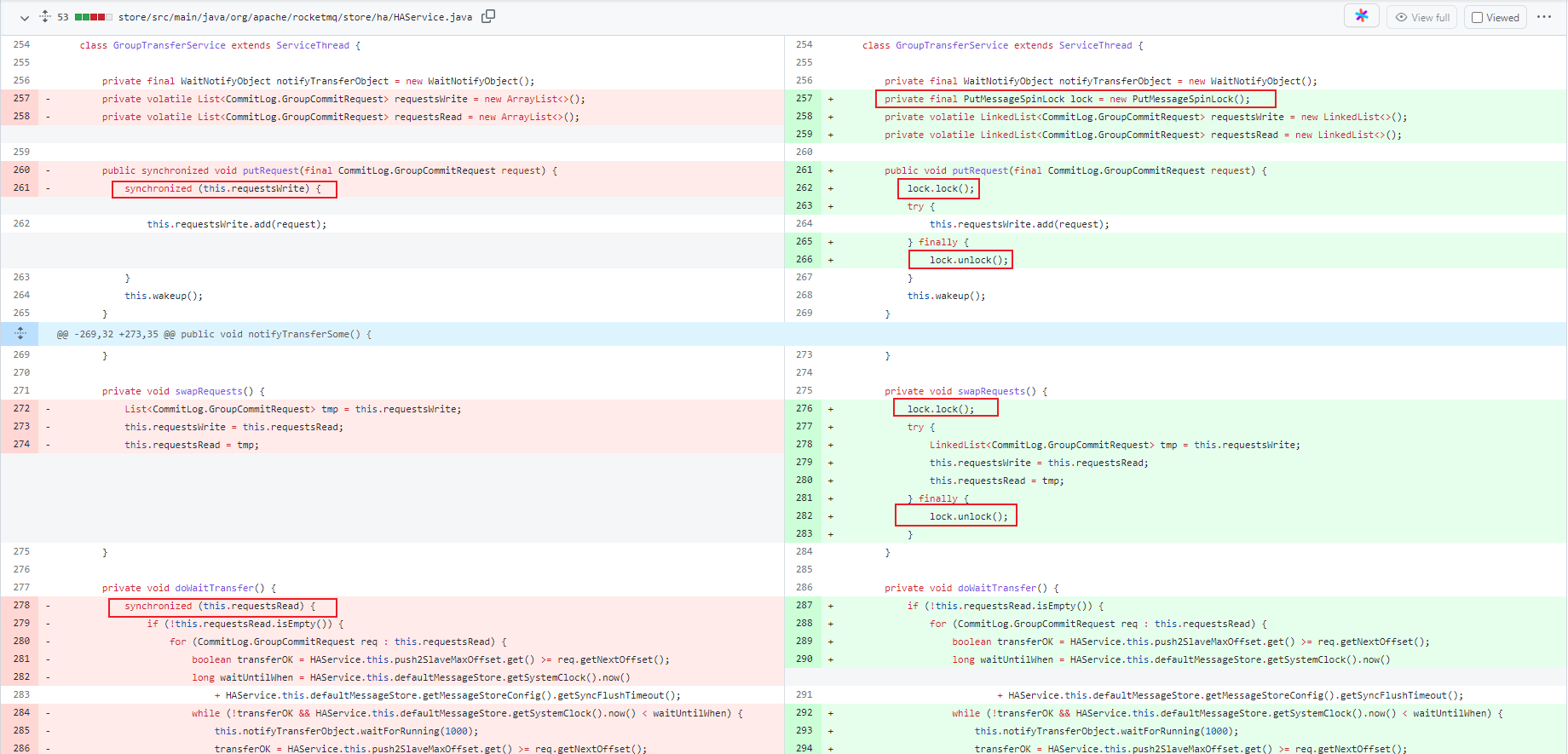Click added lock.lock() line in putRequest
Screen dimensions: 1568x754
click(x=941, y=188)
